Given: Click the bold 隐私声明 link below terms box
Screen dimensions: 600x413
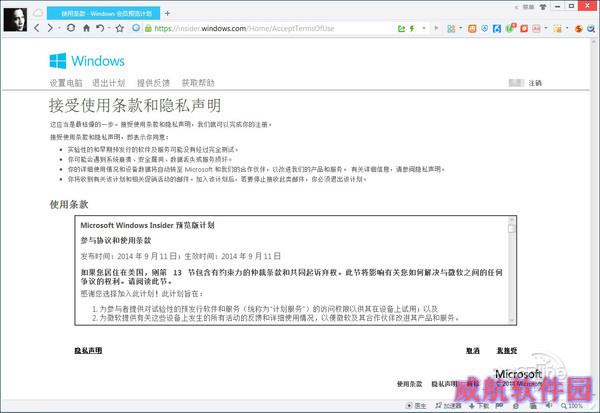Looking at the screenshot, I should pos(88,350).
